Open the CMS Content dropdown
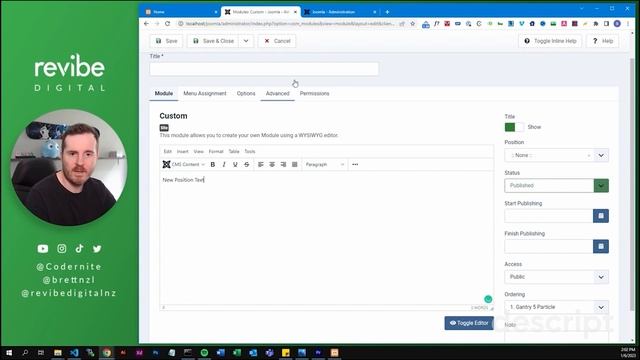The height and width of the screenshot is (360, 640). [184, 164]
